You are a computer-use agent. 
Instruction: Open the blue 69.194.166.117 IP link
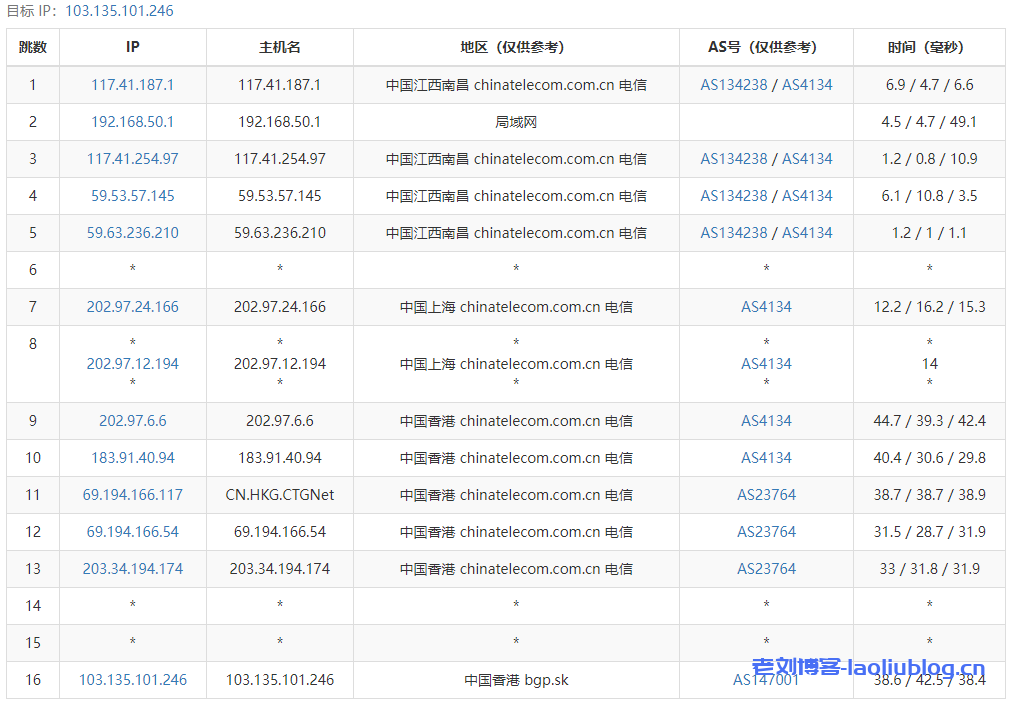tap(132, 495)
